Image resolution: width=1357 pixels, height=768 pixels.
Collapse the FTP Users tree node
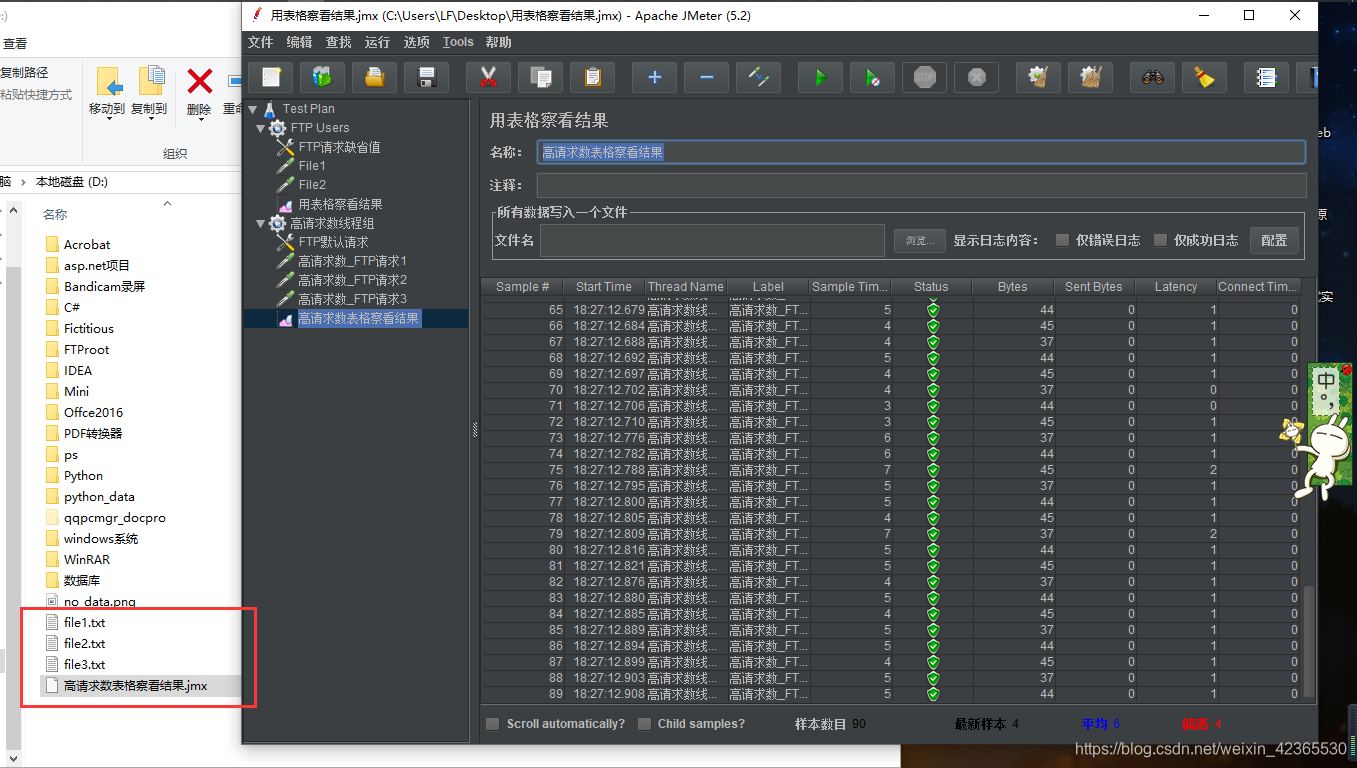click(x=261, y=128)
